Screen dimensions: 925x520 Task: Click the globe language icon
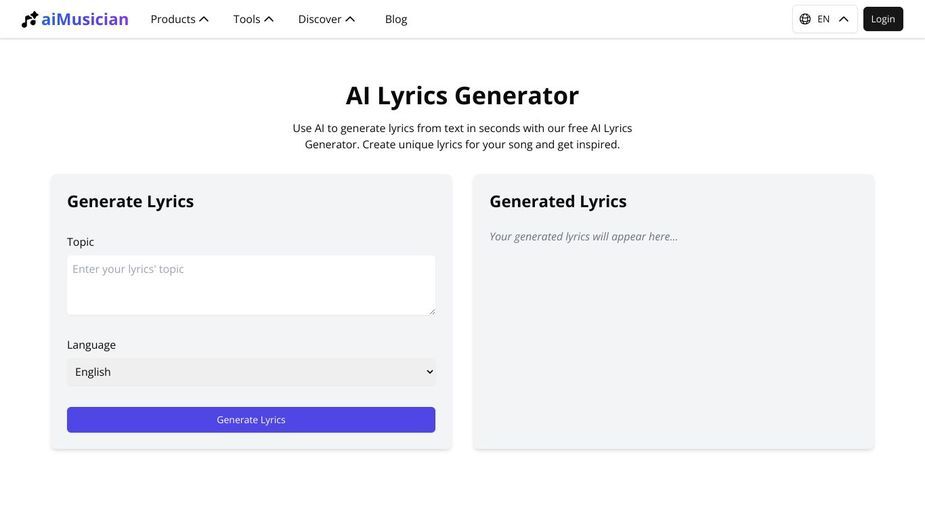pos(805,19)
